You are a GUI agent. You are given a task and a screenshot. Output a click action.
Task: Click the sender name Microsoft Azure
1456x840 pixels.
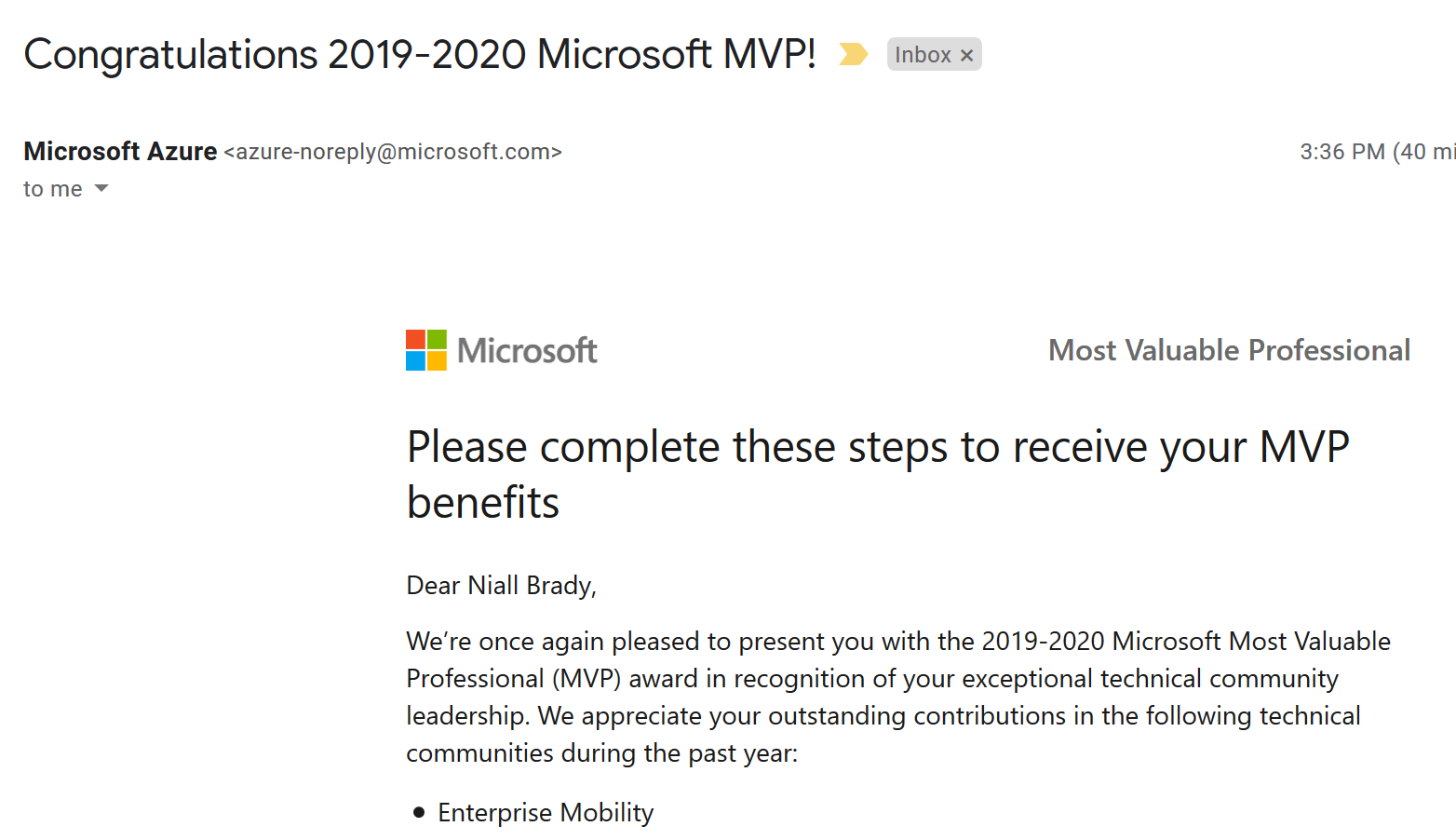(x=120, y=151)
